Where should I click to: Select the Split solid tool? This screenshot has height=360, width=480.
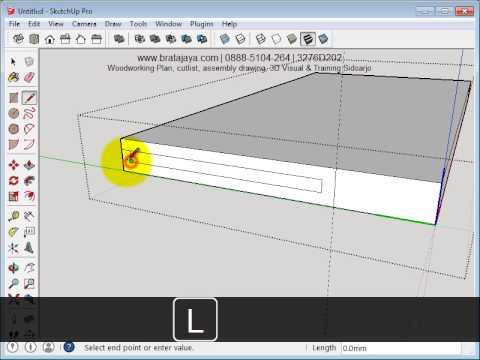pos(202,39)
